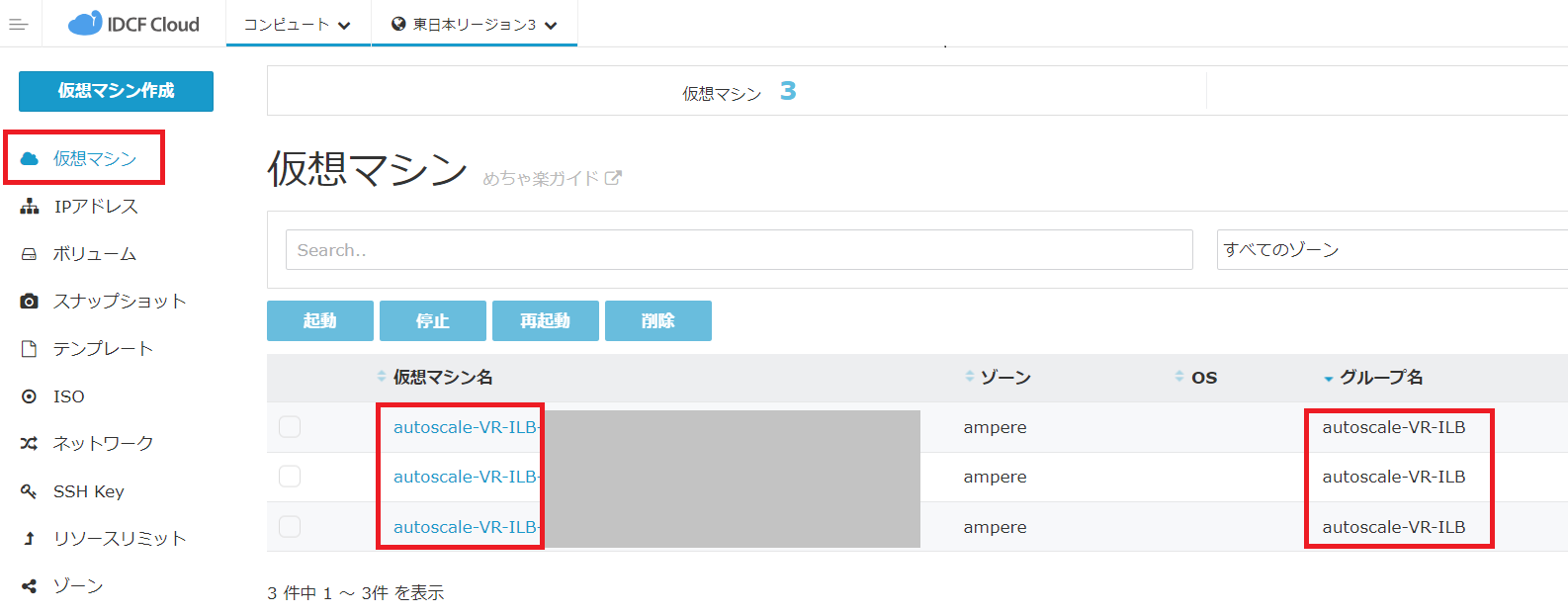The image size is (1568, 615).
Task: Click the IDCF Cloud logo
Action: [133, 24]
